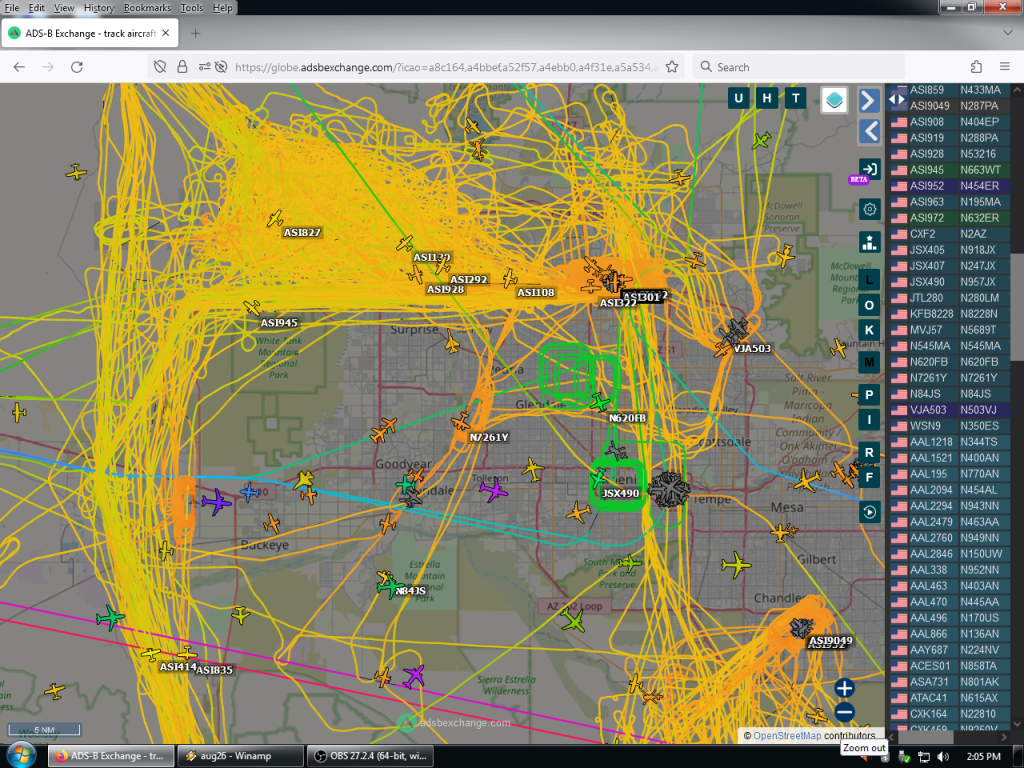Select the AAL1218 row in aircraft list

tap(950, 442)
